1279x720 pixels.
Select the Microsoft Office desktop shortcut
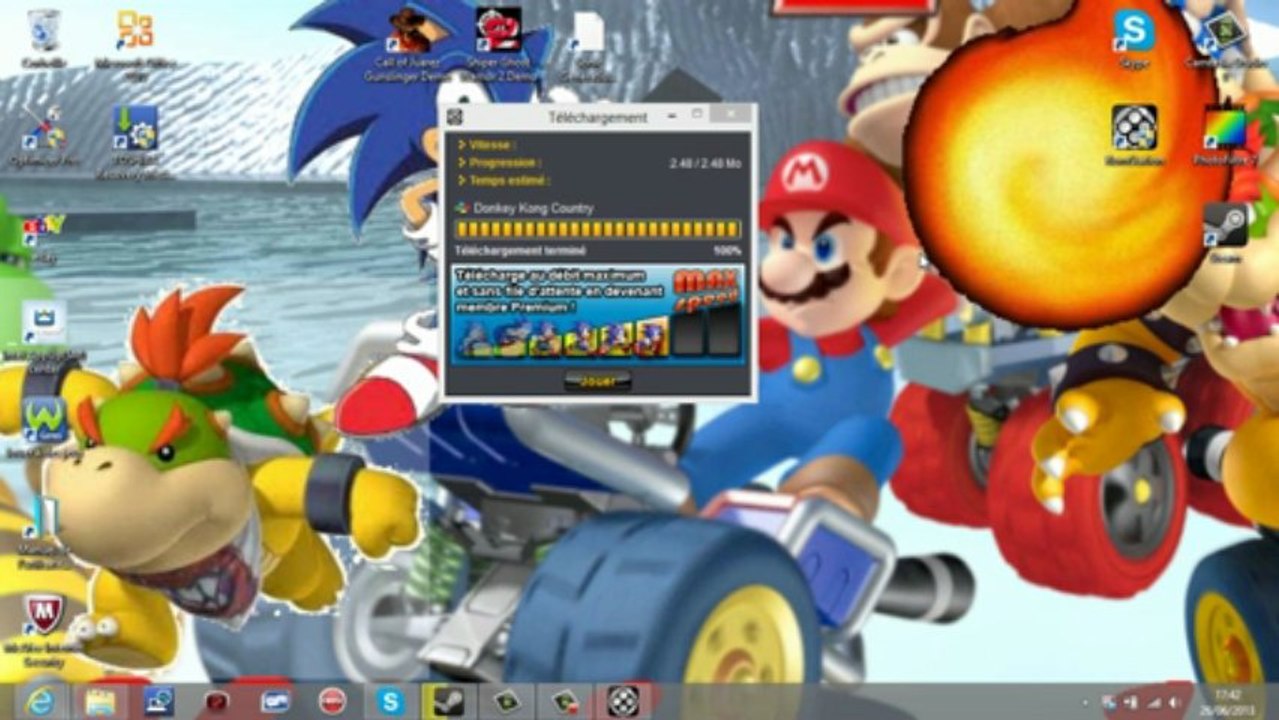(135, 43)
